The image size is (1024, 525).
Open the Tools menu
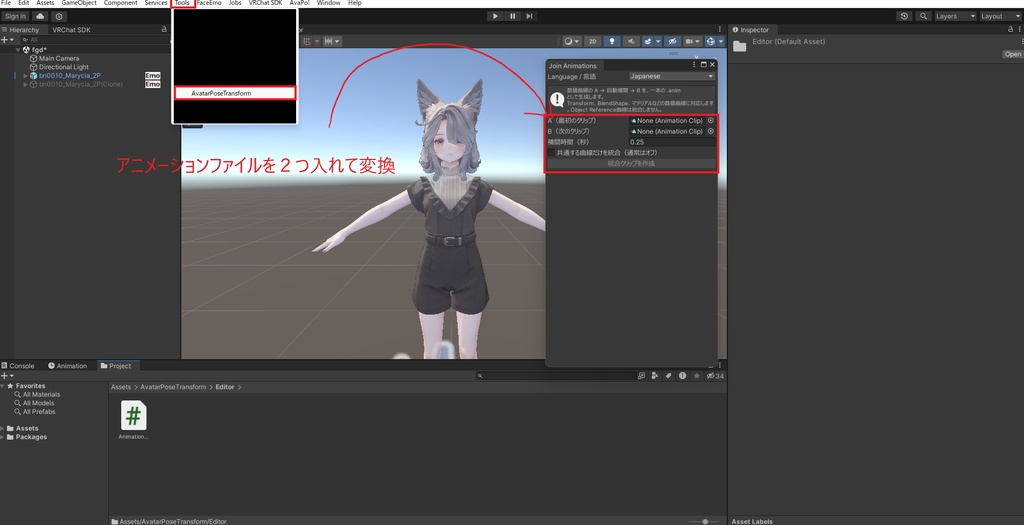tap(182, 3)
